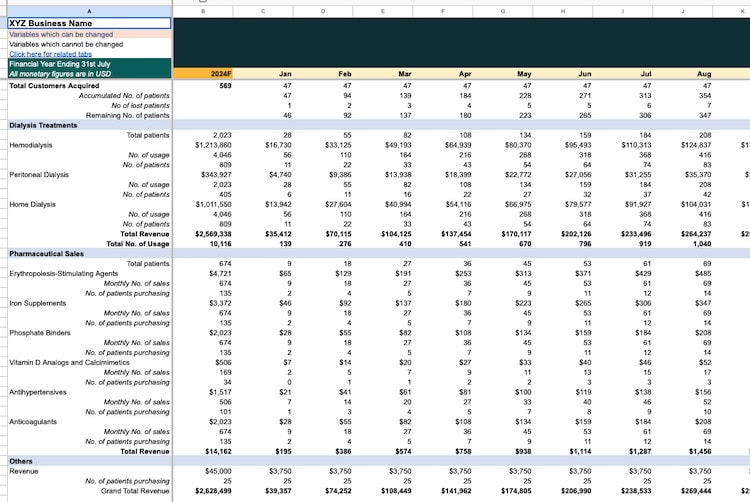Viewport: 750px width, 502px height.
Task: Select column A header
Action: coord(89,11)
